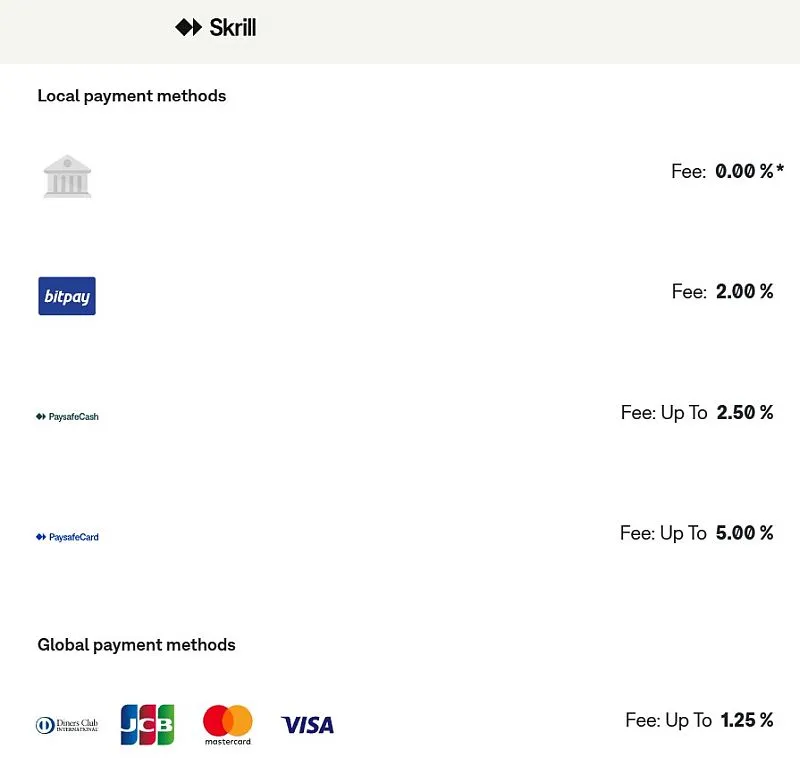Select the PaysafeCash logo
This screenshot has height=758, width=800.
point(67,417)
